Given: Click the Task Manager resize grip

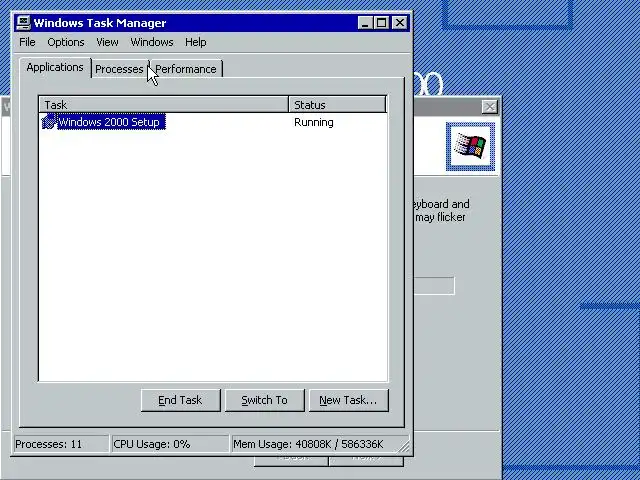Looking at the screenshot, I should click(x=404, y=447).
